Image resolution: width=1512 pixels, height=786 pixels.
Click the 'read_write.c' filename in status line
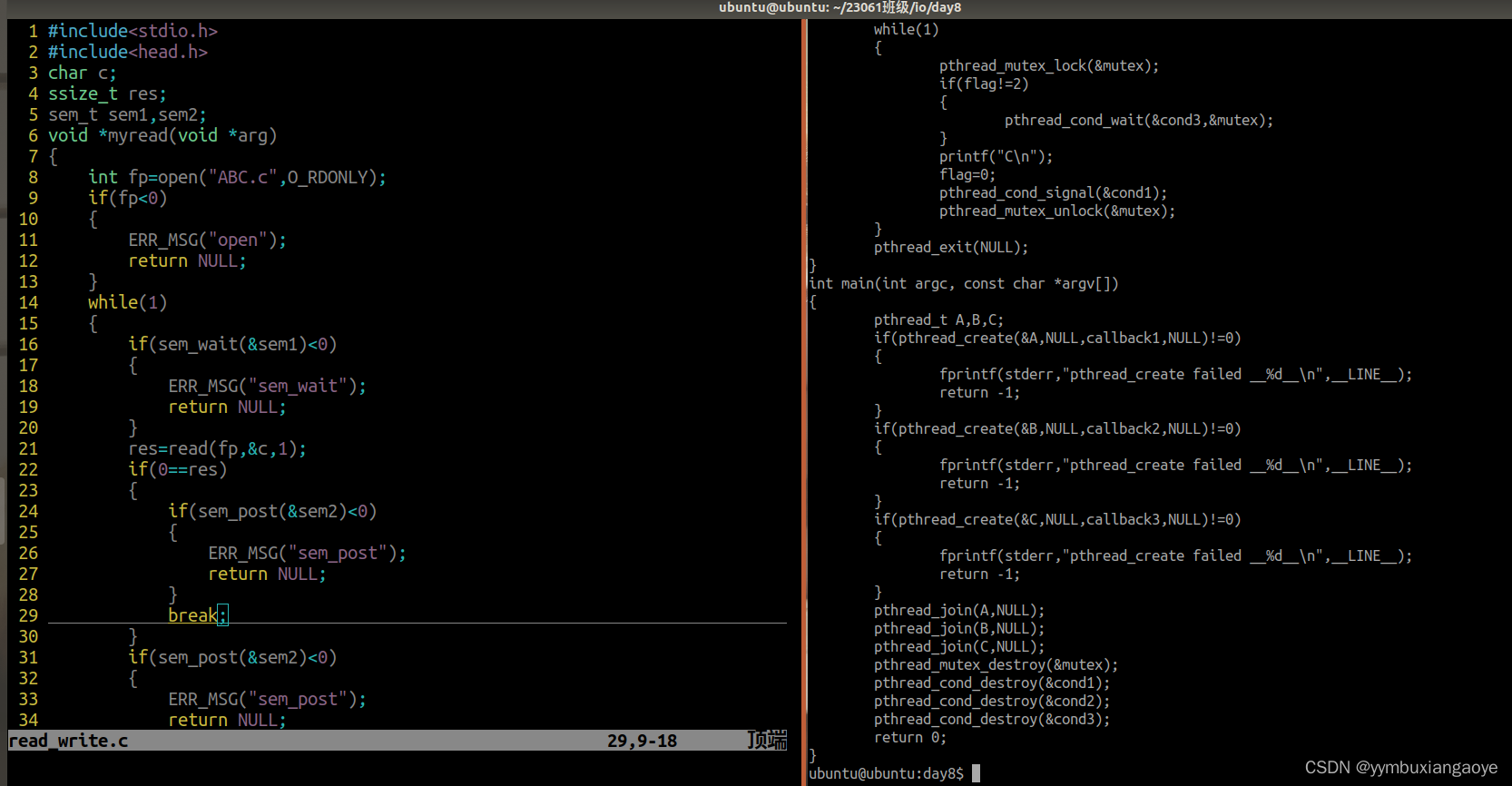pos(68,741)
